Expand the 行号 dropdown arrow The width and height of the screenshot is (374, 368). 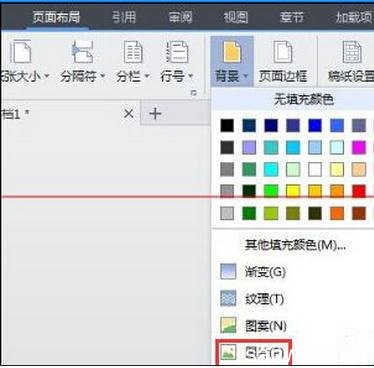coord(191,76)
